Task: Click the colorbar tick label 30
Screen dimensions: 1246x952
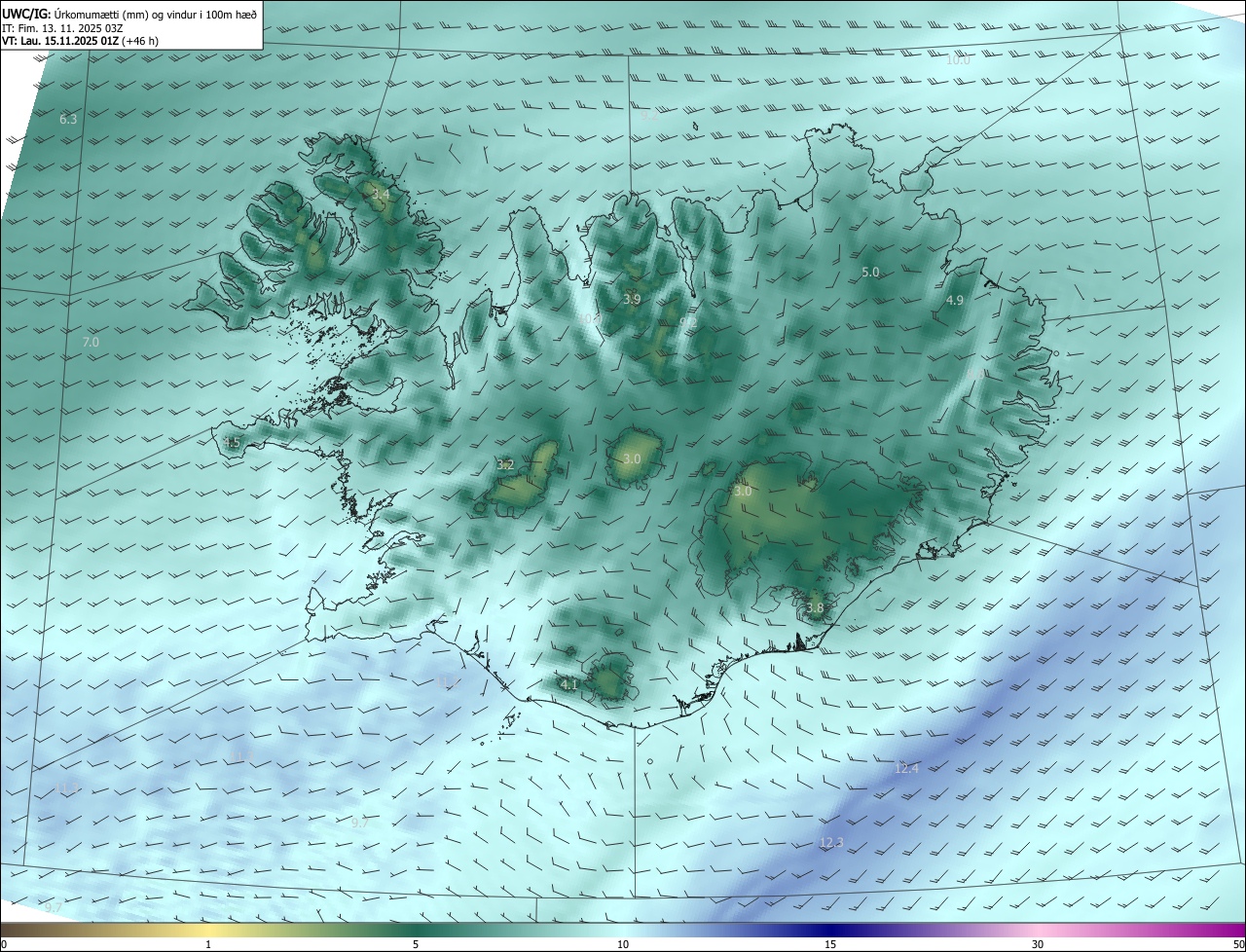Action: (1038, 944)
